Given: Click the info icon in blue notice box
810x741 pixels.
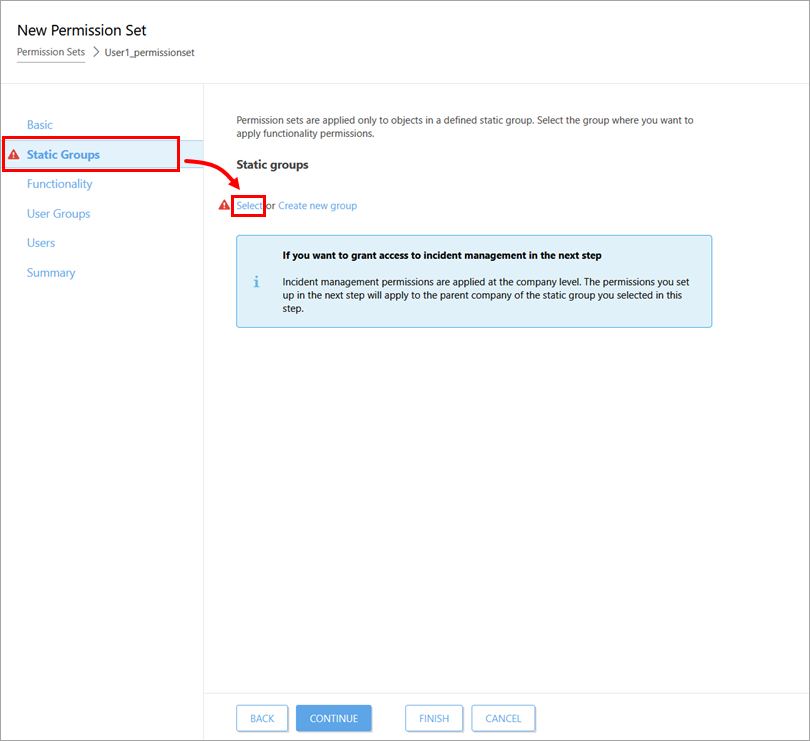Looking at the screenshot, I should (x=256, y=282).
